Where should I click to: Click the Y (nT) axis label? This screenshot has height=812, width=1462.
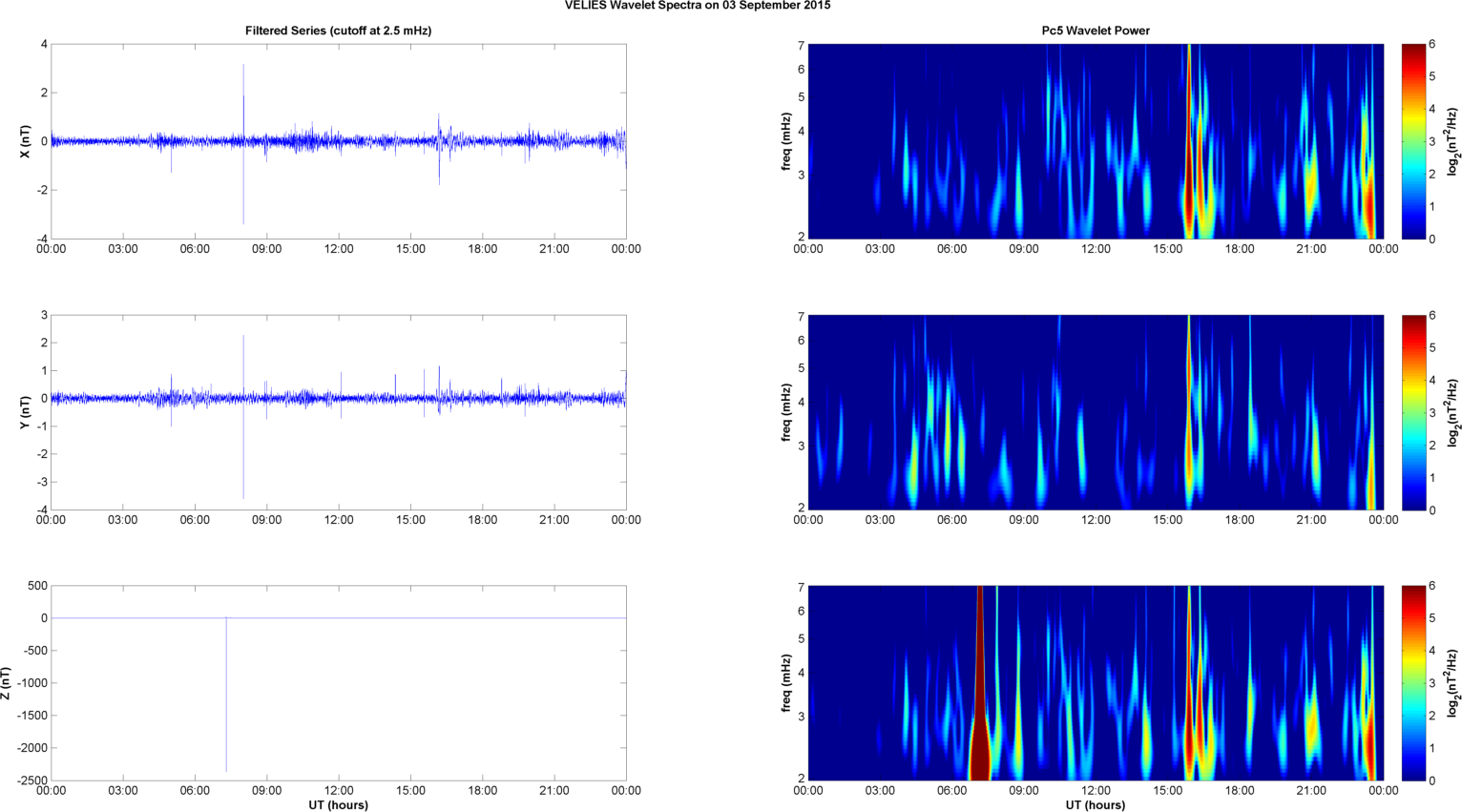click(25, 412)
